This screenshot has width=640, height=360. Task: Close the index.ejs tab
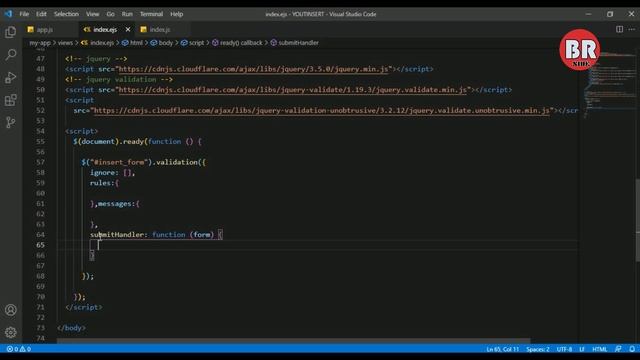coord(128,29)
